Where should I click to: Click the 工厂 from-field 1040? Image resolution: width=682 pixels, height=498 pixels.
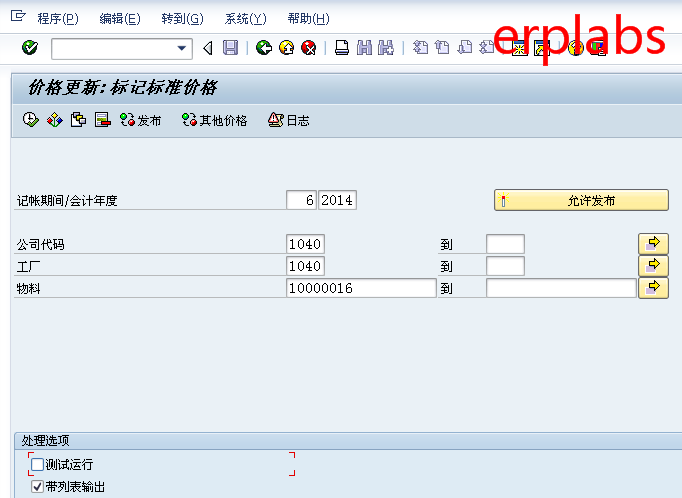pyautogui.click(x=305, y=266)
